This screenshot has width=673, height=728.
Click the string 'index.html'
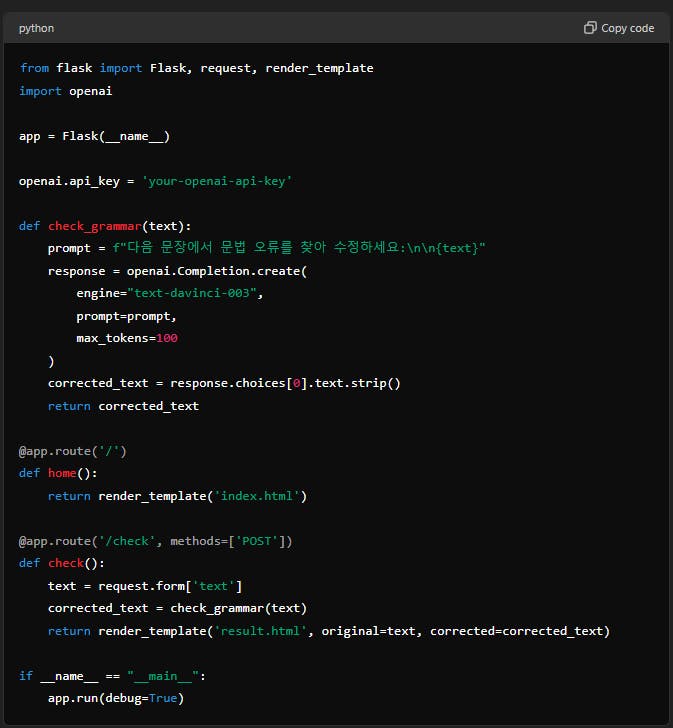[x=257, y=496]
